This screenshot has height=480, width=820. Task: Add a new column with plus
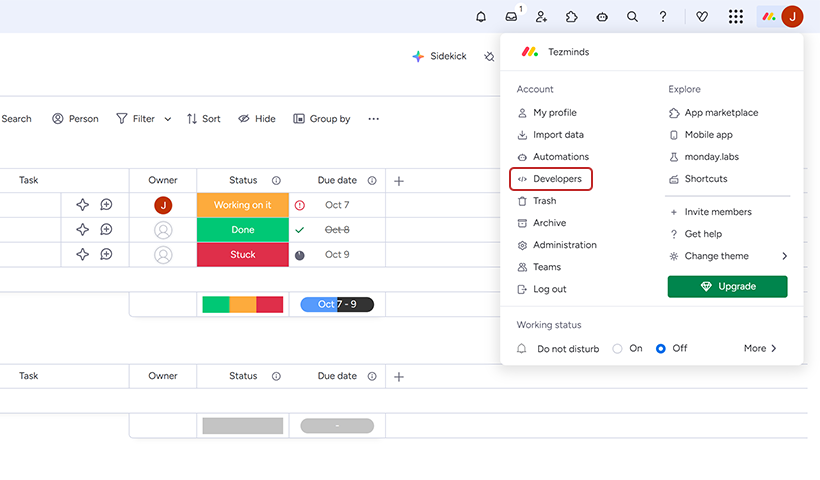pos(399,181)
